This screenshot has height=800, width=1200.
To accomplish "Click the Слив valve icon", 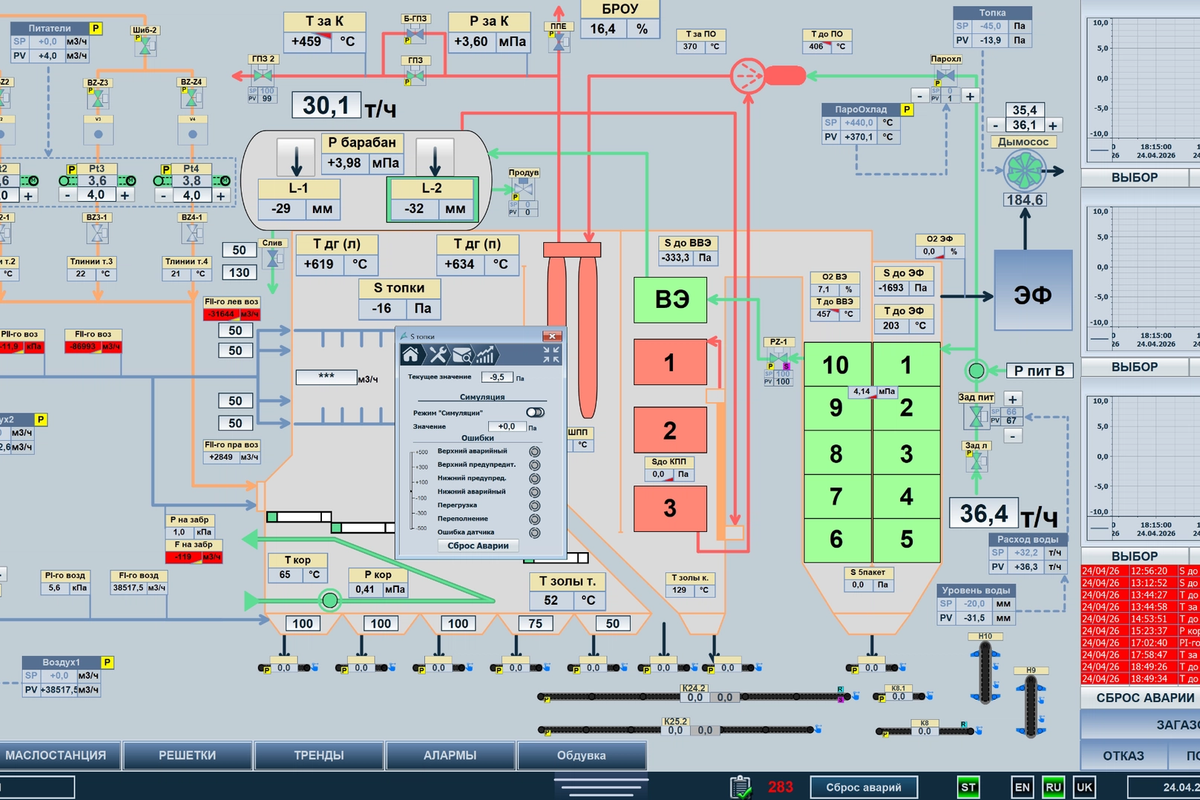I will pos(272,257).
